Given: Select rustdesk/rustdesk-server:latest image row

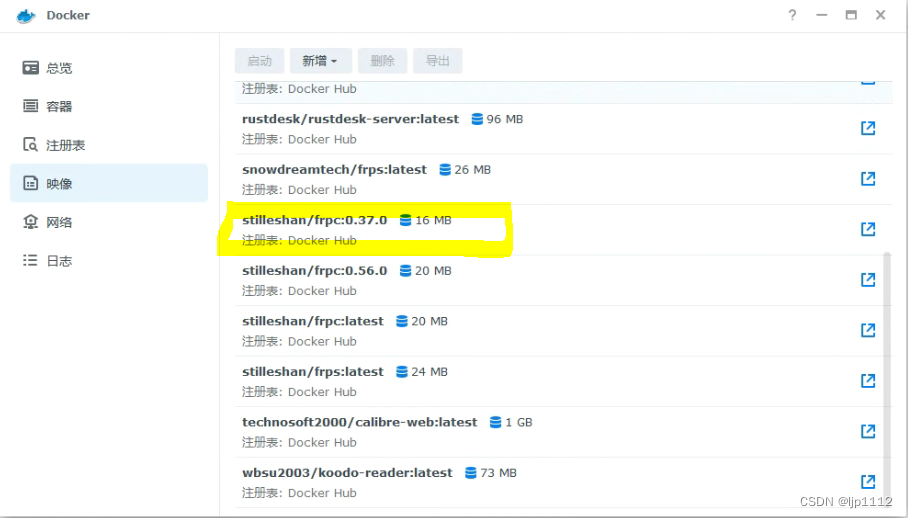Looking at the screenshot, I should [563, 129].
